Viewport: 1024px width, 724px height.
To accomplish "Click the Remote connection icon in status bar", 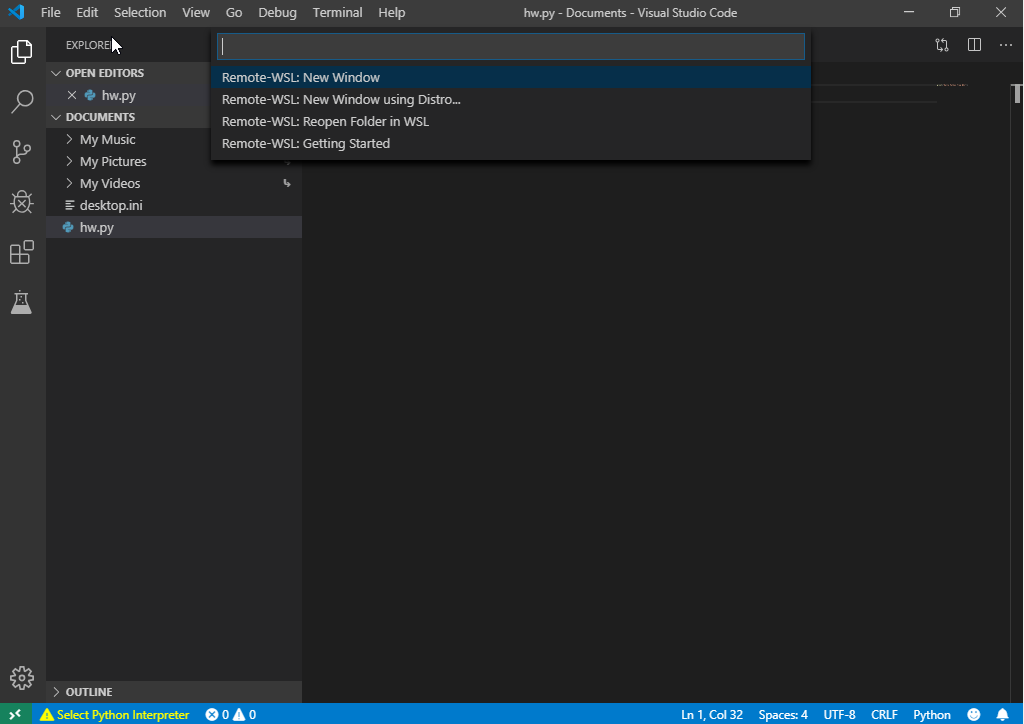I will pos(14,714).
